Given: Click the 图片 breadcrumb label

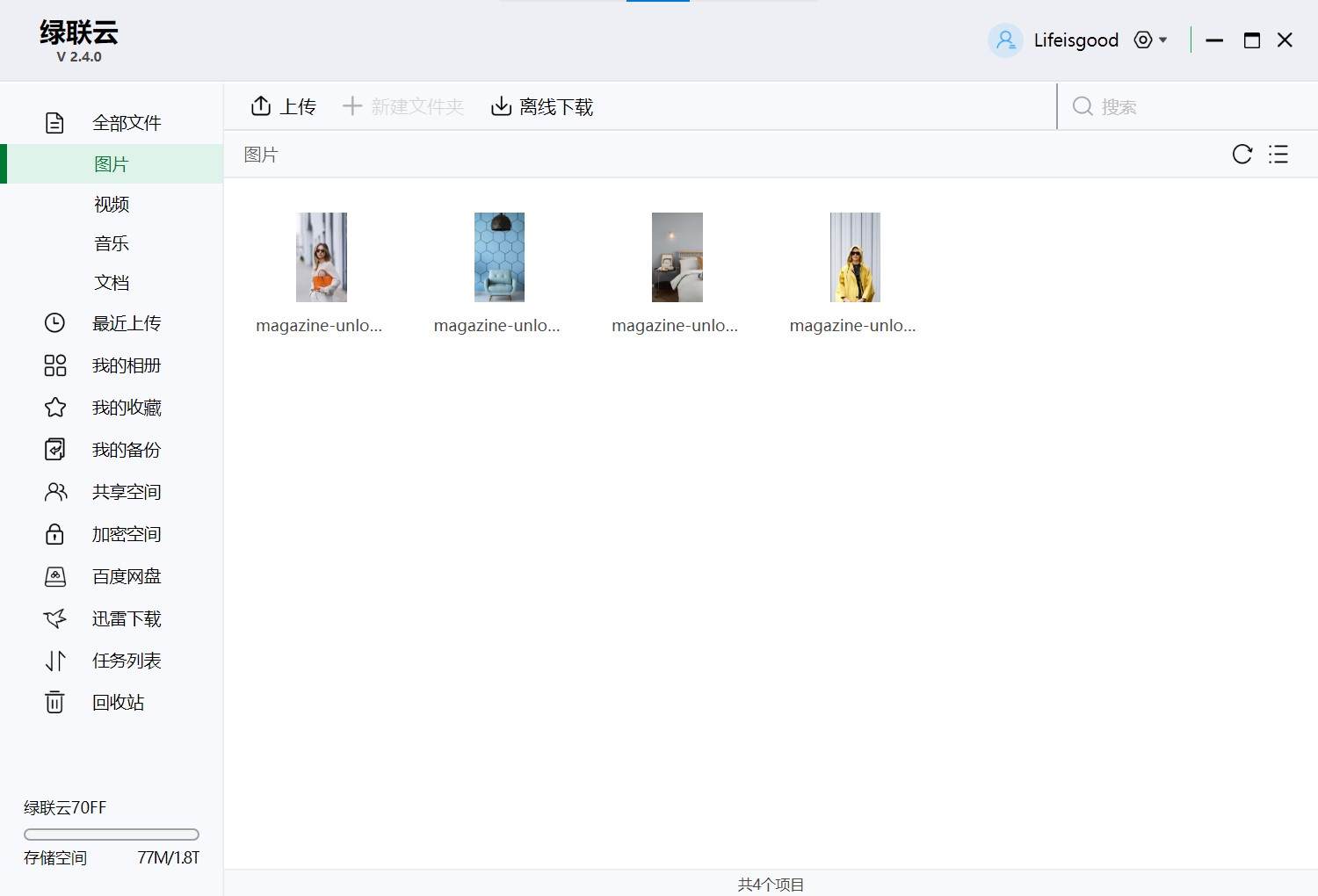Looking at the screenshot, I should pyautogui.click(x=261, y=155).
